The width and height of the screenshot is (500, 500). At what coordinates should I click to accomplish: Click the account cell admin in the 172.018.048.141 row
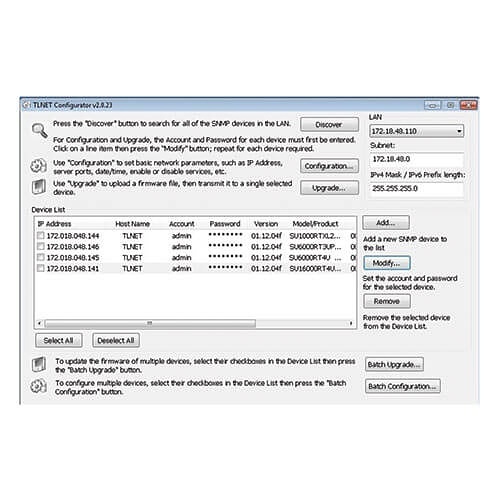coord(182,269)
